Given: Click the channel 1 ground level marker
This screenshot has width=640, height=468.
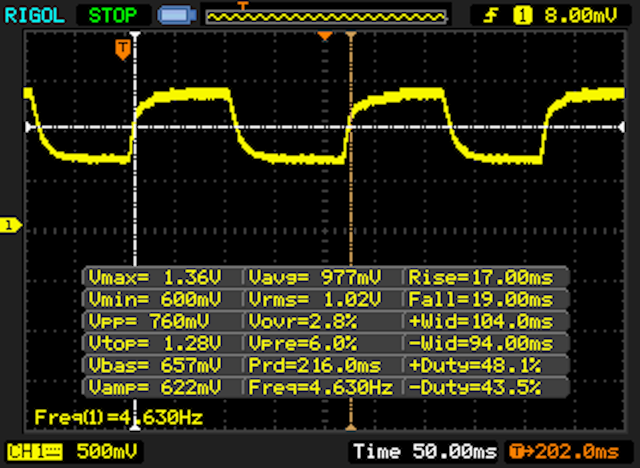Looking at the screenshot, I should (11, 225).
